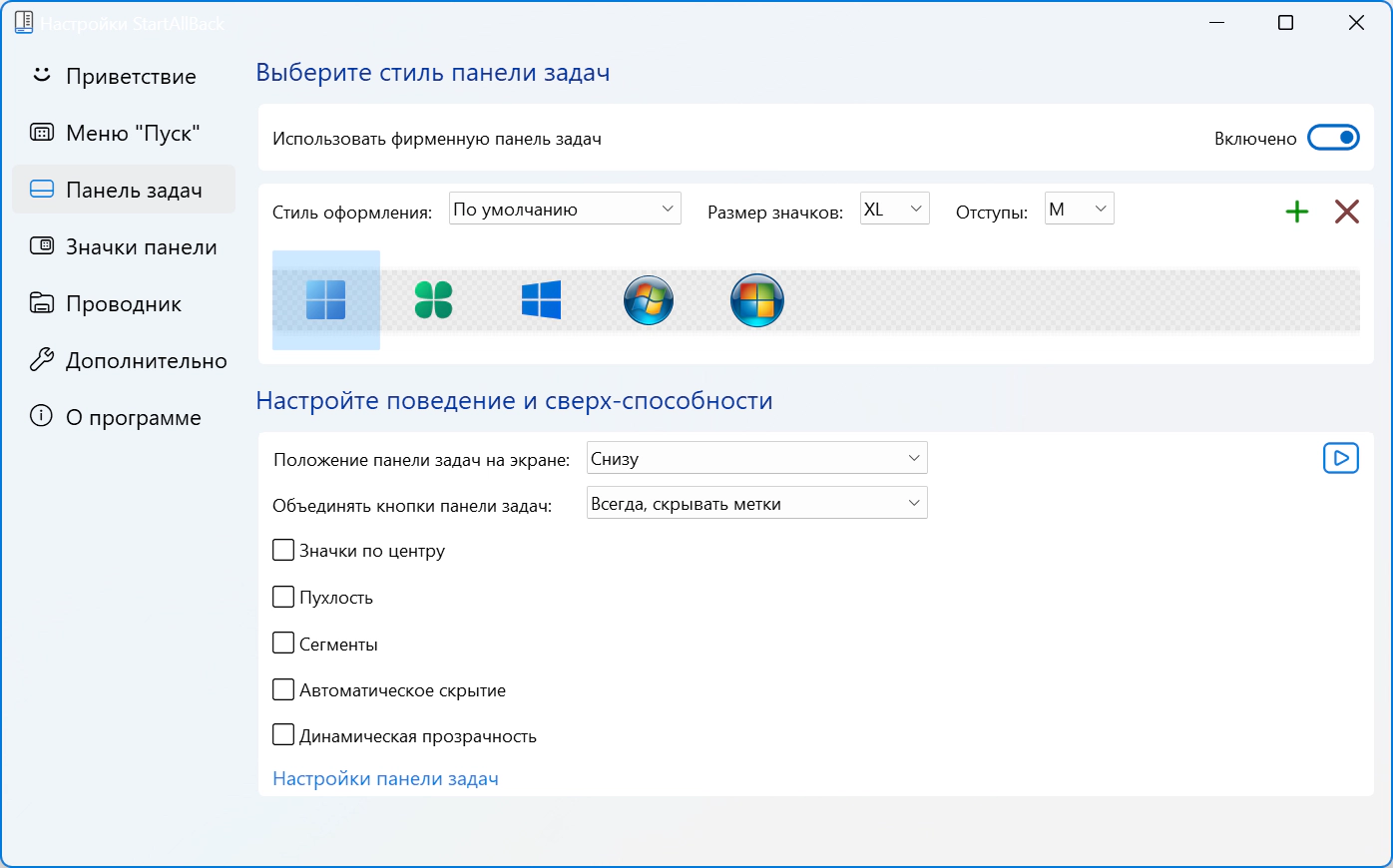The width and height of the screenshot is (1393, 868).
Task: Open the Настройки панели задач link
Action: click(x=385, y=778)
